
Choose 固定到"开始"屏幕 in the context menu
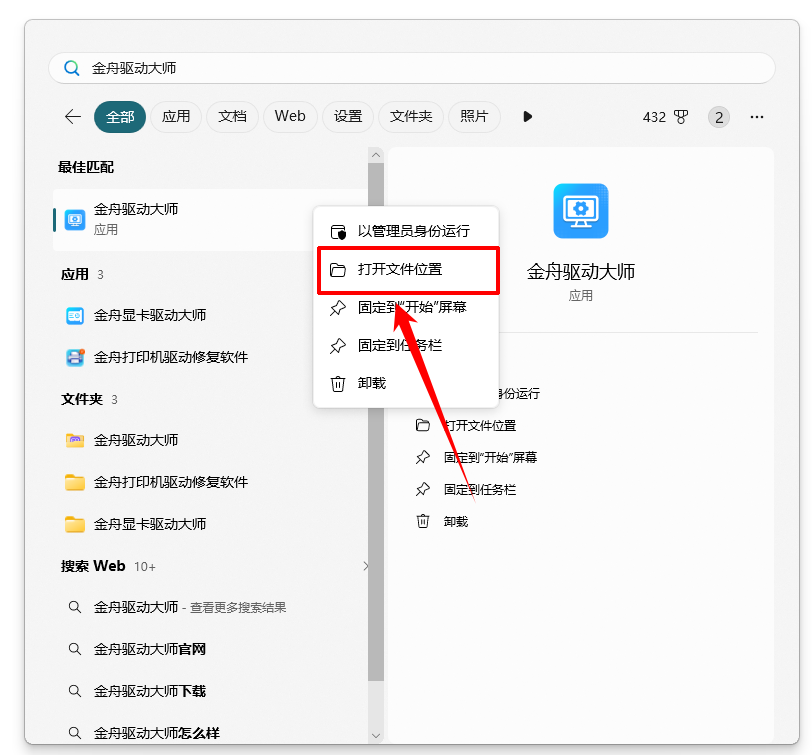point(407,307)
